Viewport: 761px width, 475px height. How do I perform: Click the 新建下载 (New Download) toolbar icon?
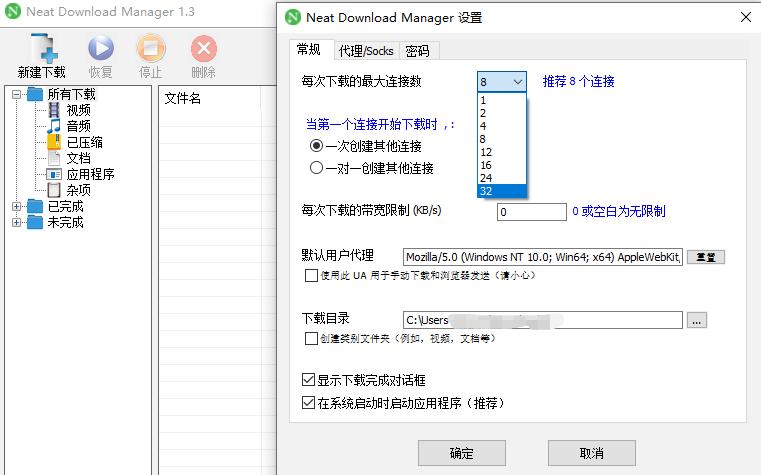pos(41,49)
